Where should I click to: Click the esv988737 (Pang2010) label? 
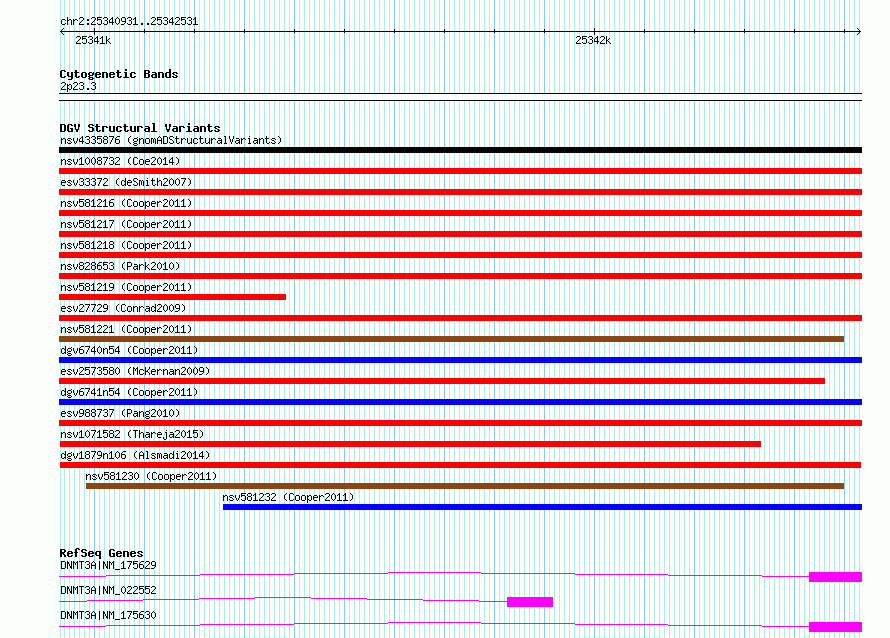pyautogui.click(x=120, y=413)
